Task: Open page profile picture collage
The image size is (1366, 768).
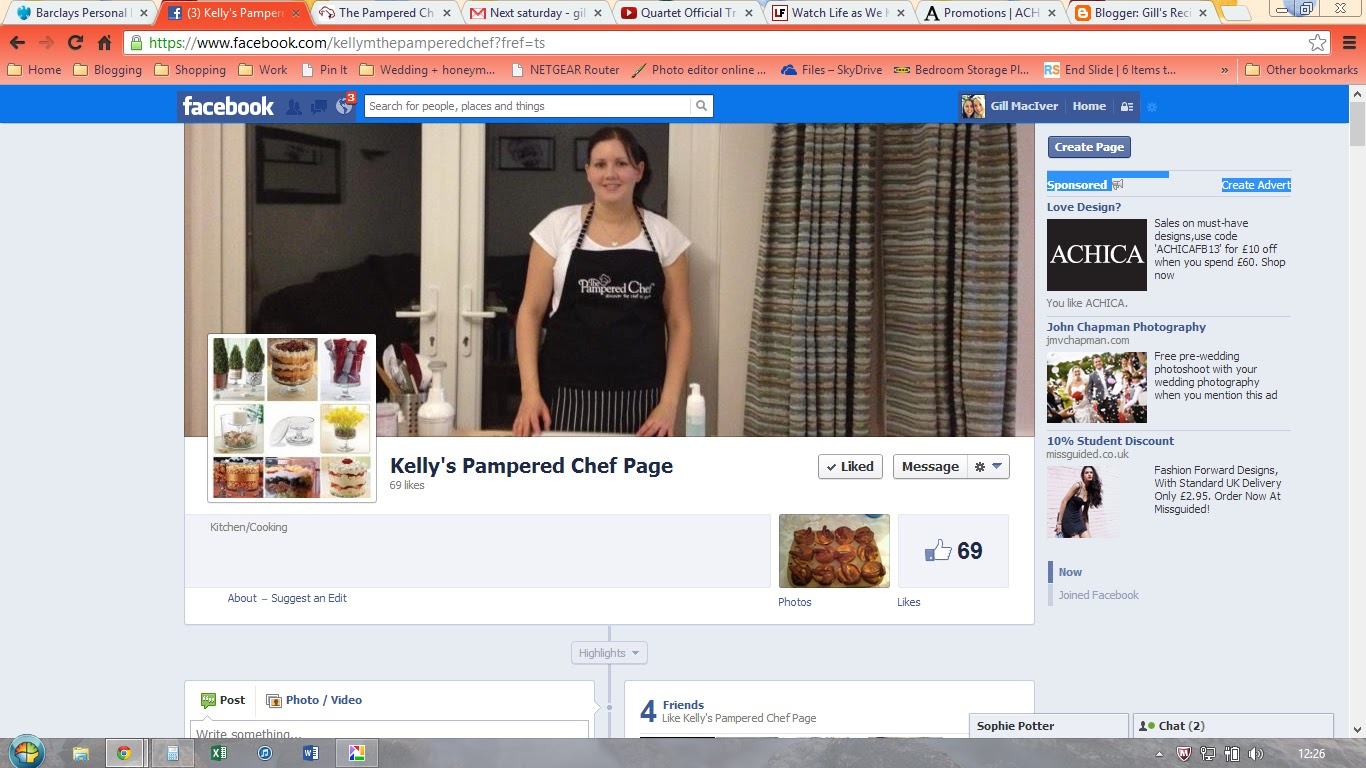Action: click(292, 418)
